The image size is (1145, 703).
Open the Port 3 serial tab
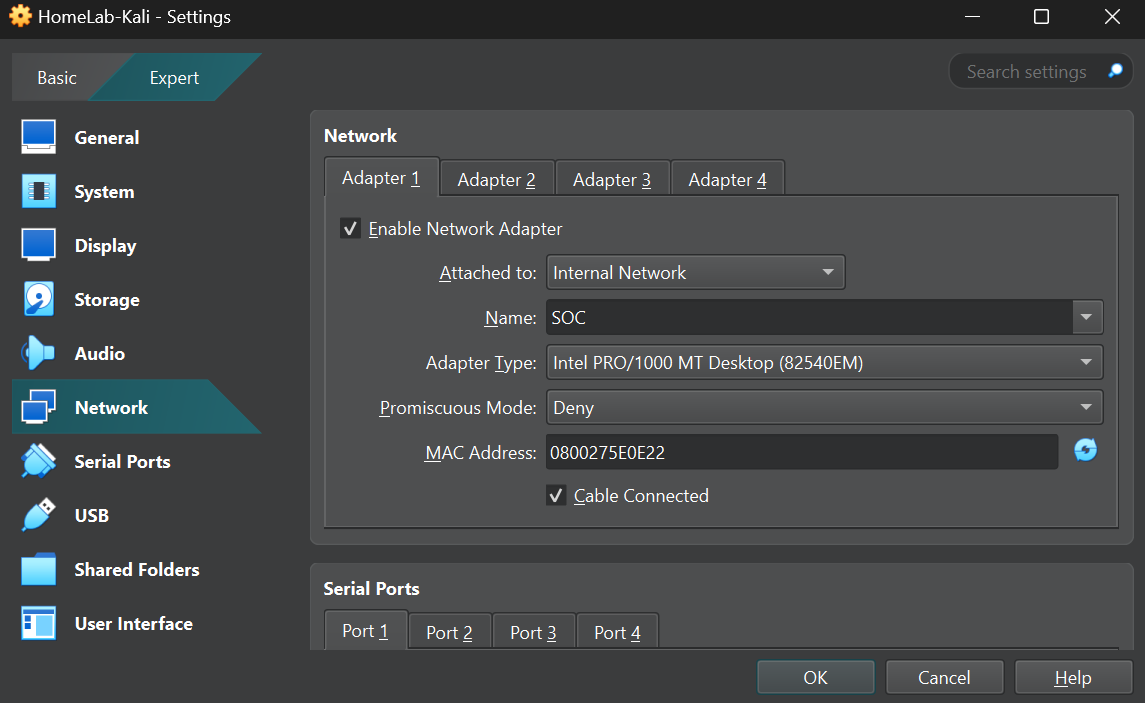(x=533, y=632)
